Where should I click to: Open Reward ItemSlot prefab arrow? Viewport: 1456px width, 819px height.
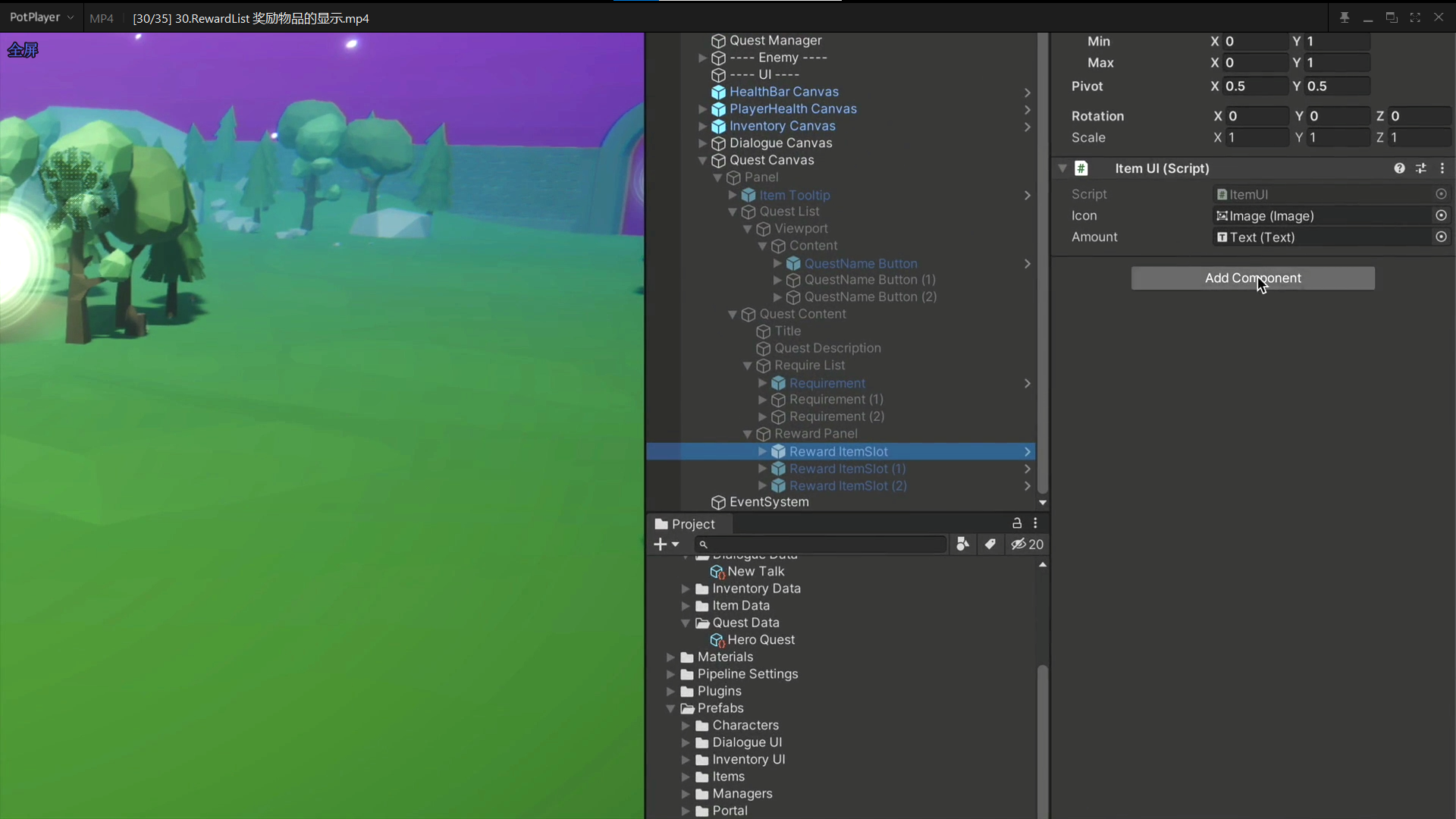point(1028,452)
